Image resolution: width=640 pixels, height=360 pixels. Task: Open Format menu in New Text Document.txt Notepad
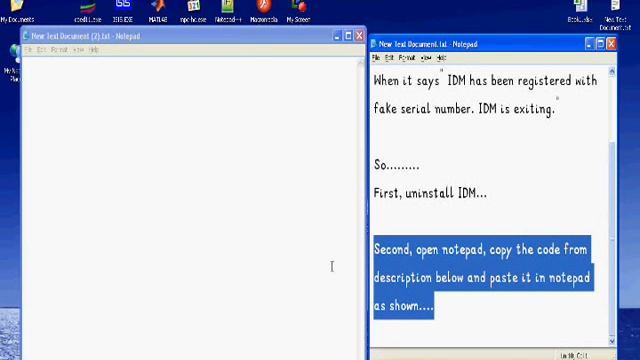point(407,58)
